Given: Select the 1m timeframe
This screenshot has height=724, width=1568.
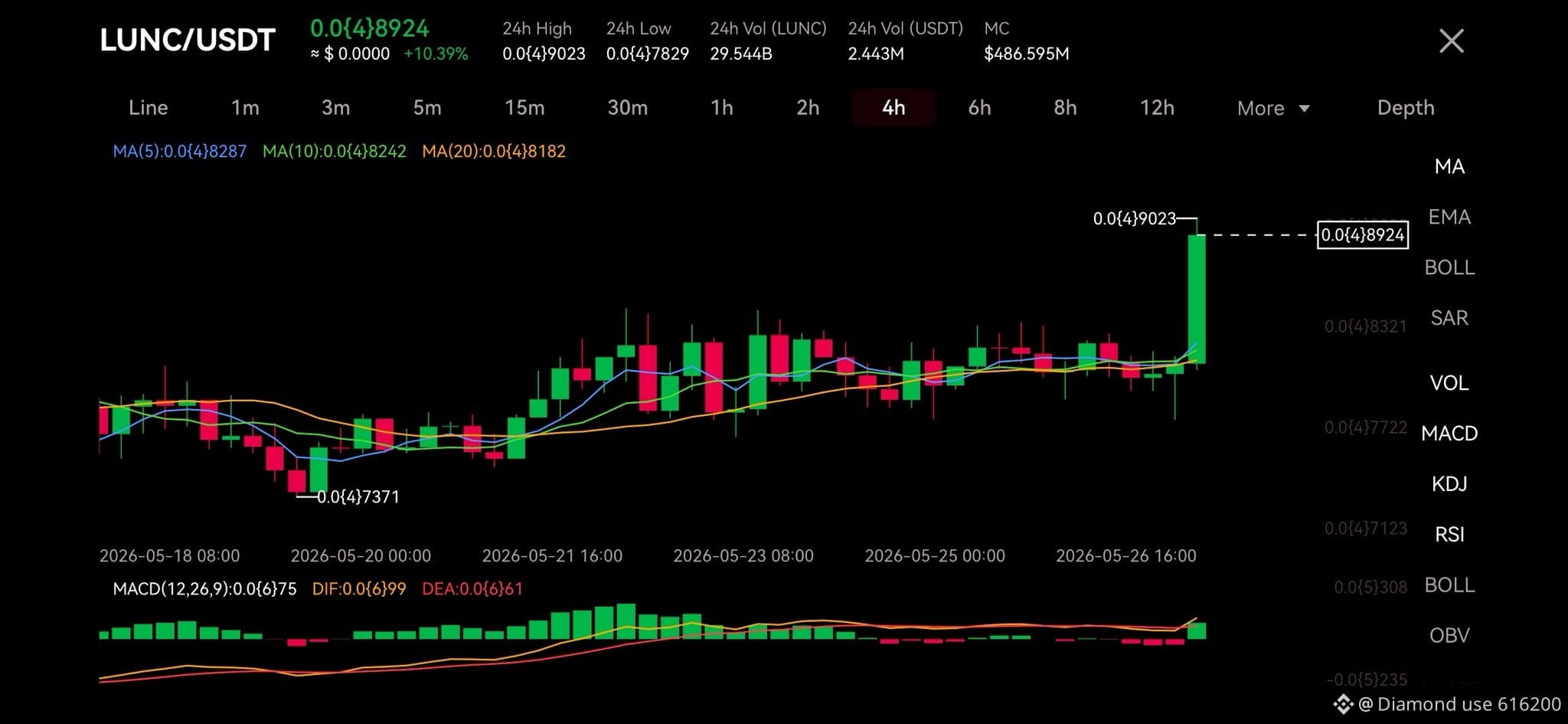Looking at the screenshot, I should point(245,107).
